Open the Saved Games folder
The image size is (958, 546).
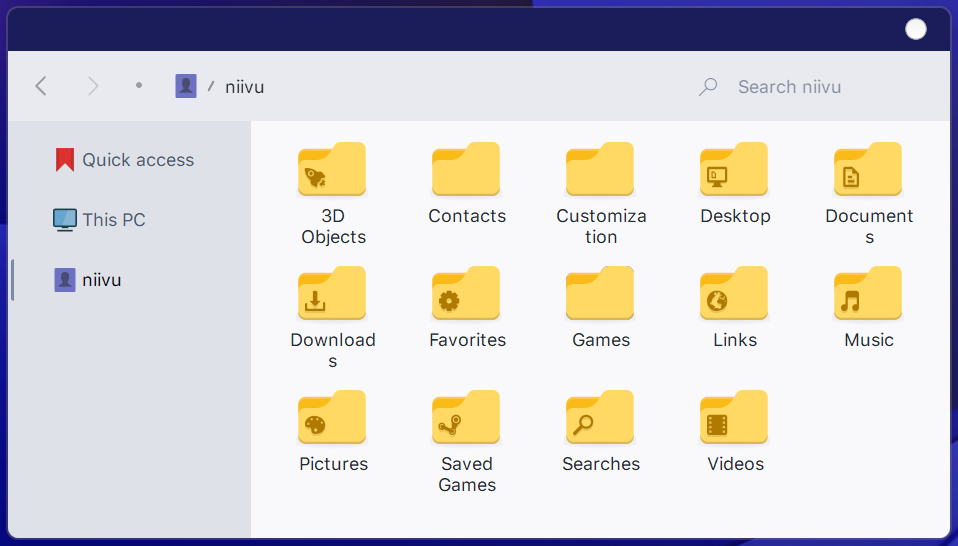466,418
